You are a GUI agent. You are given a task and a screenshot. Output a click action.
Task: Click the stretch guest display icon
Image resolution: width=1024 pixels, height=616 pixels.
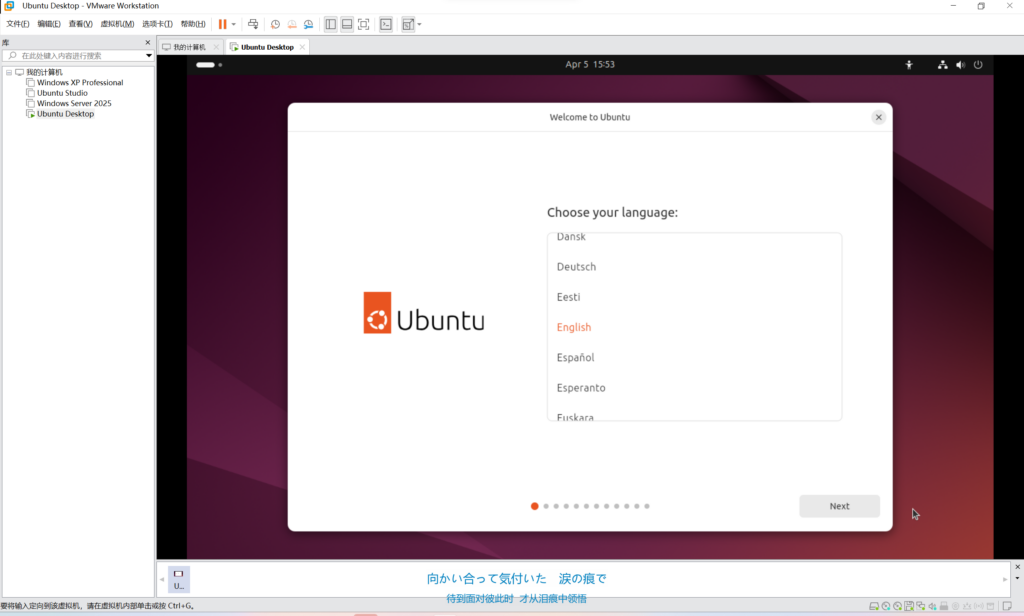(x=408, y=24)
